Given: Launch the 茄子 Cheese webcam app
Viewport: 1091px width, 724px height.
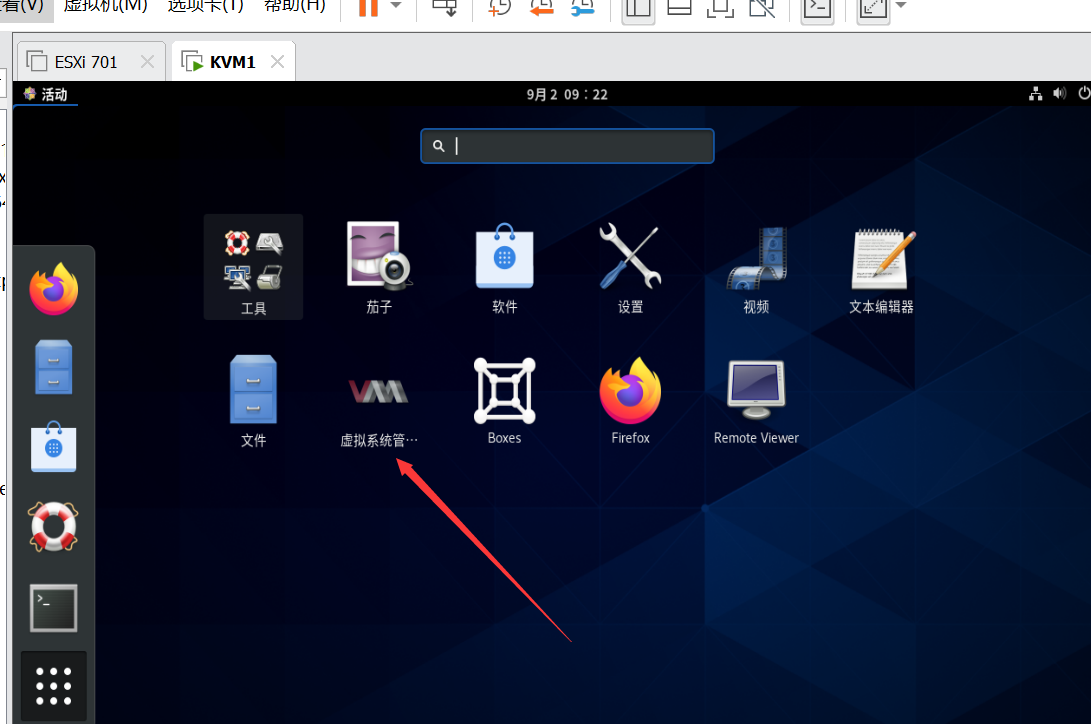Looking at the screenshot, I should [x=379, y=268].
